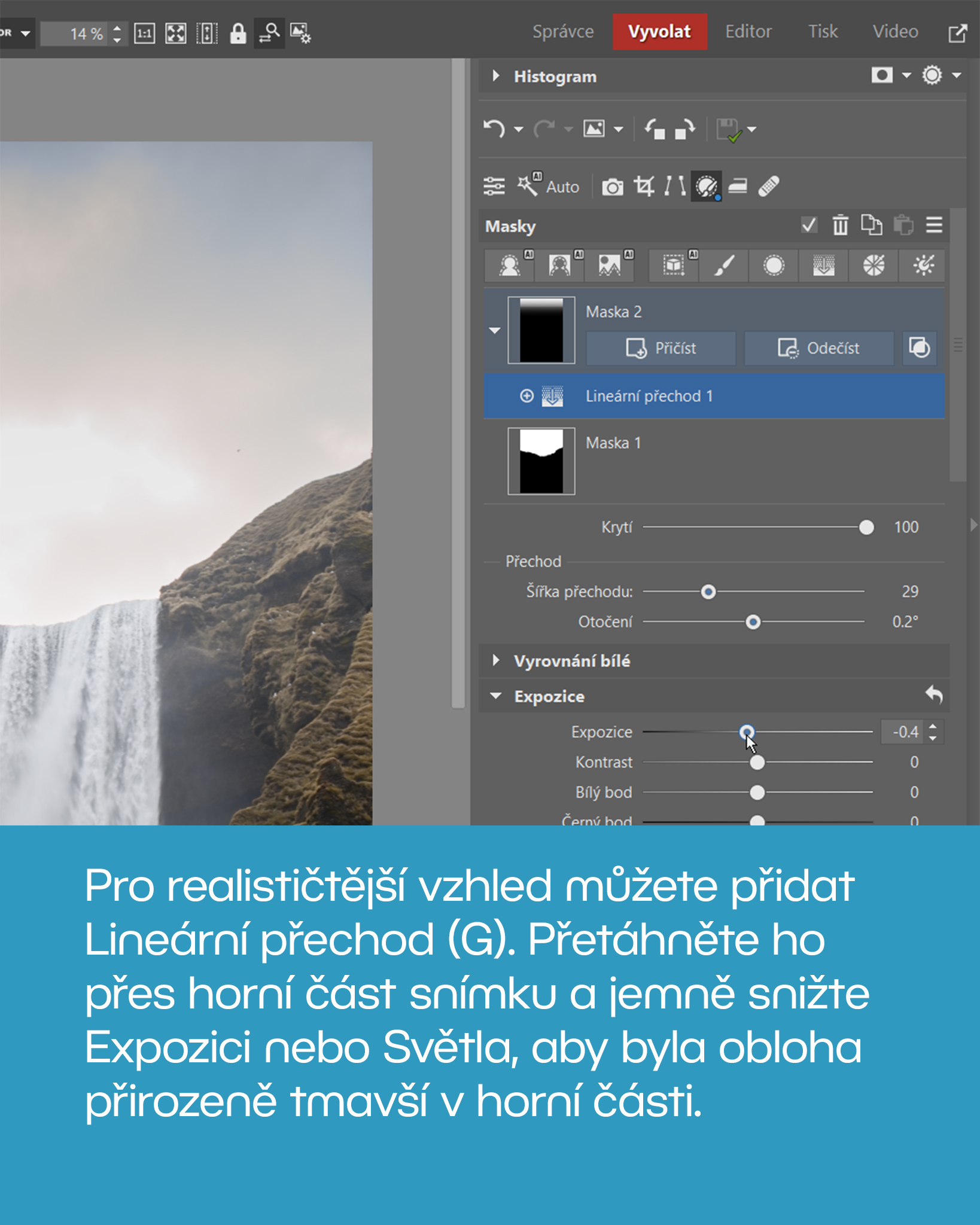Collapse the Expozice section
Screen dimensions: 980x1225
pyautogui.click(x=495, y=696)
